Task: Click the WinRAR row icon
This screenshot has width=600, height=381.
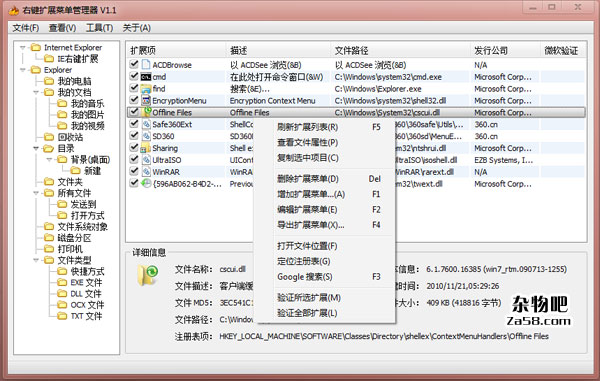Action: [x=146, y=172]
